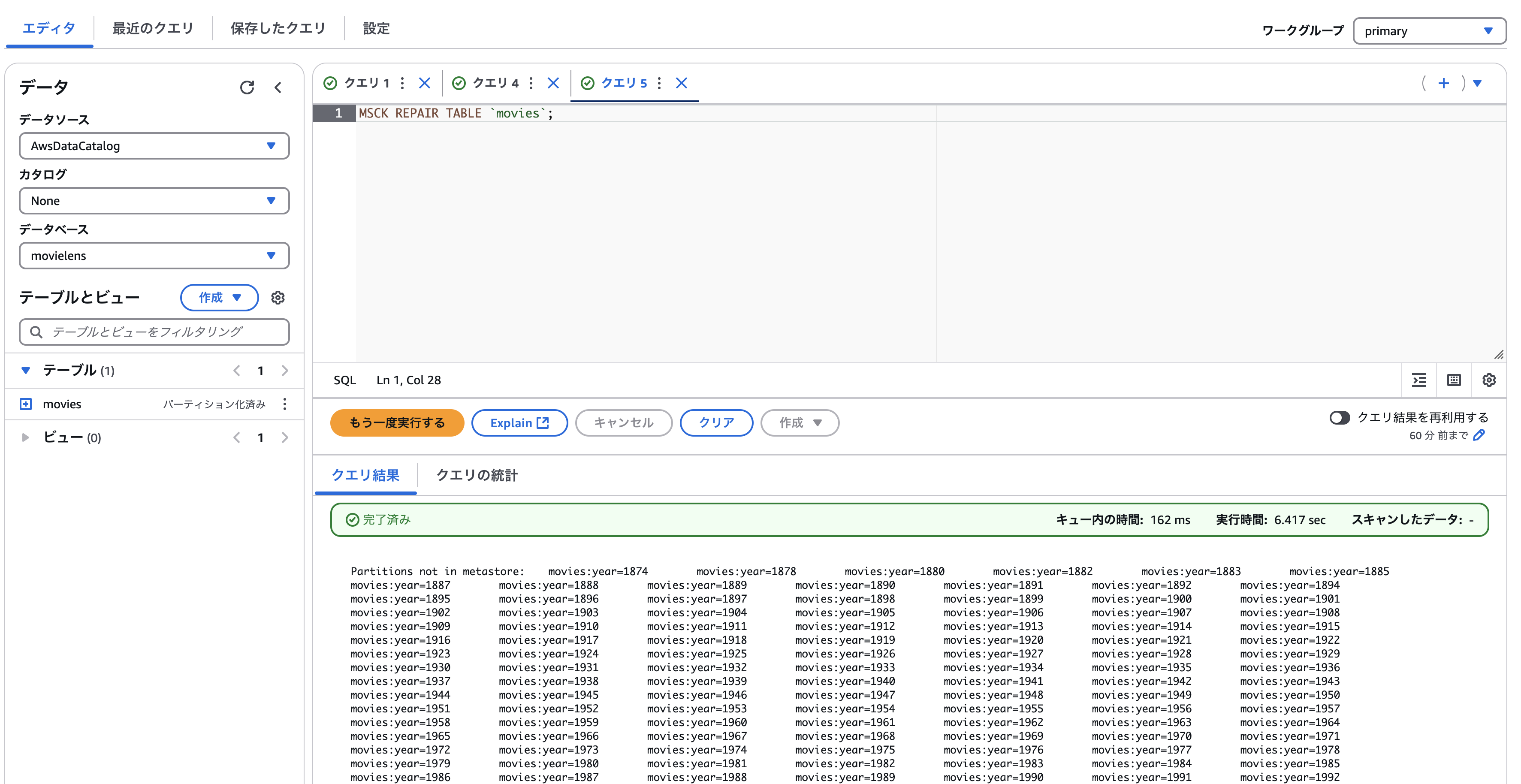Open クエリ 5 tab options menu
This screenshot has height=784, width=1521.
click(x=660, y=83)
